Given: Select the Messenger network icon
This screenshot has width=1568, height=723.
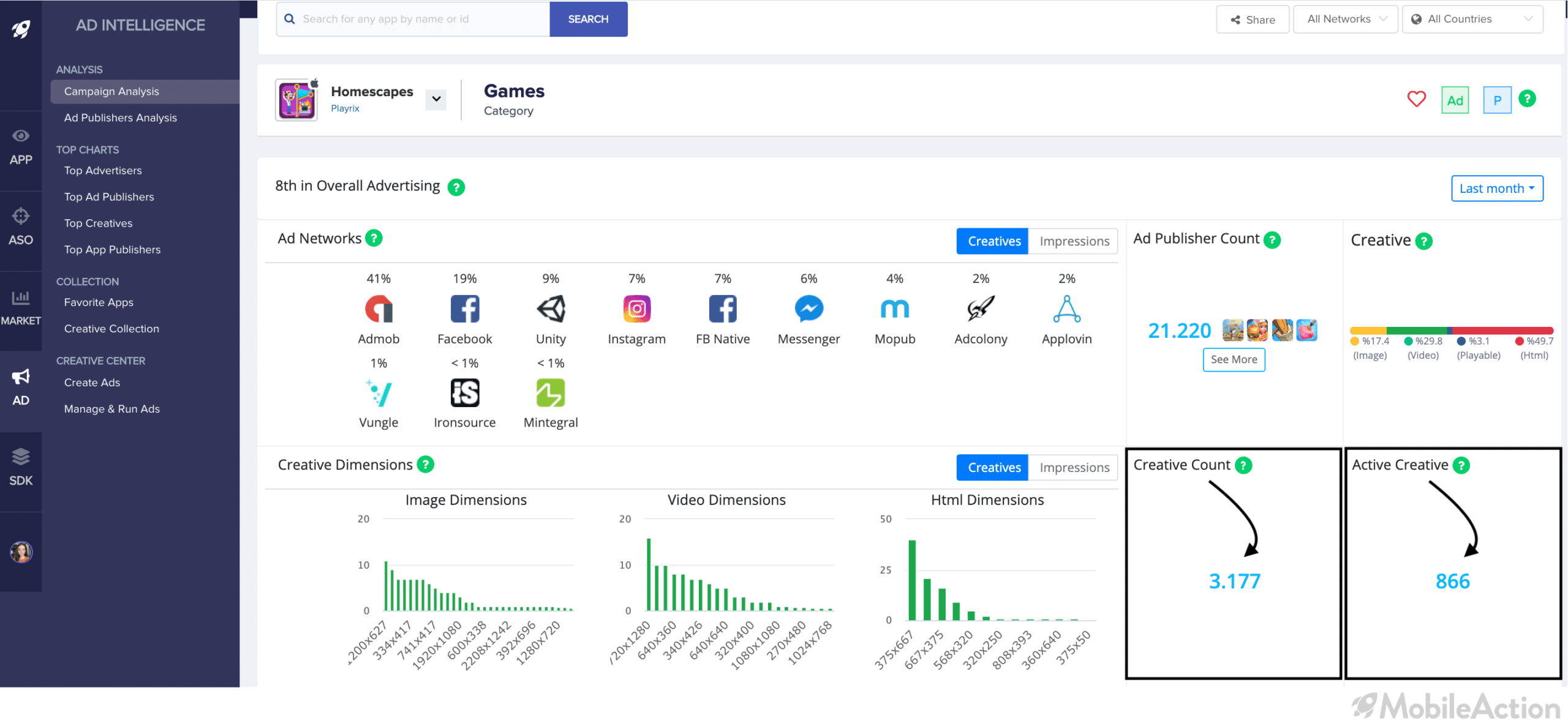Looking at the screenshot, I should pyautogui.click(x=809, y=309).
